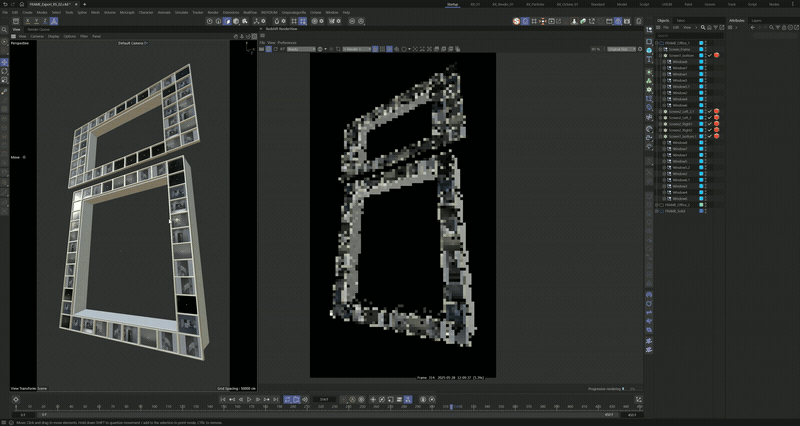The height and width of the screenshot is (426, 800).
Task: Toggle the enable checkmark on Screen1_bottom
Action: point(709,55)
